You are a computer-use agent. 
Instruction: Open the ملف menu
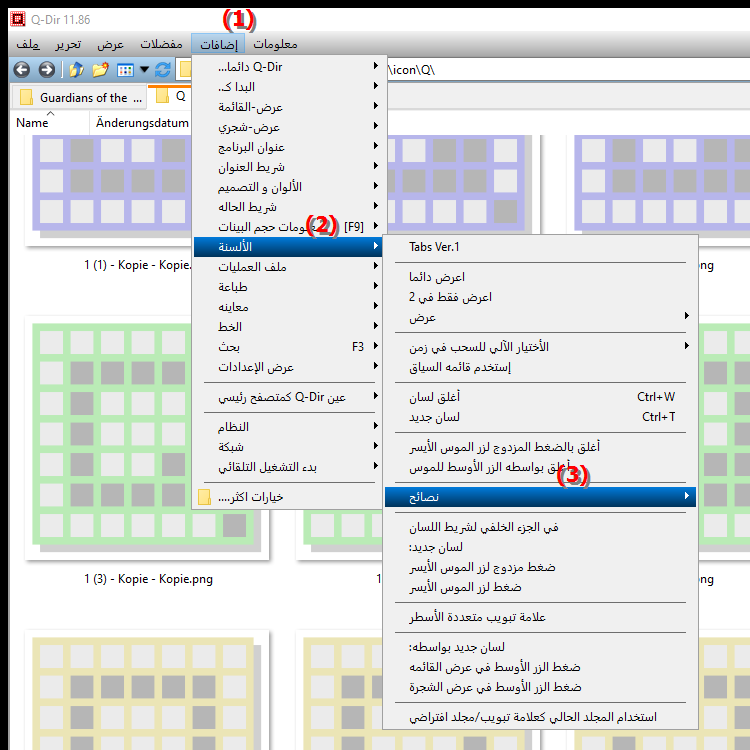tap(28, 44)
